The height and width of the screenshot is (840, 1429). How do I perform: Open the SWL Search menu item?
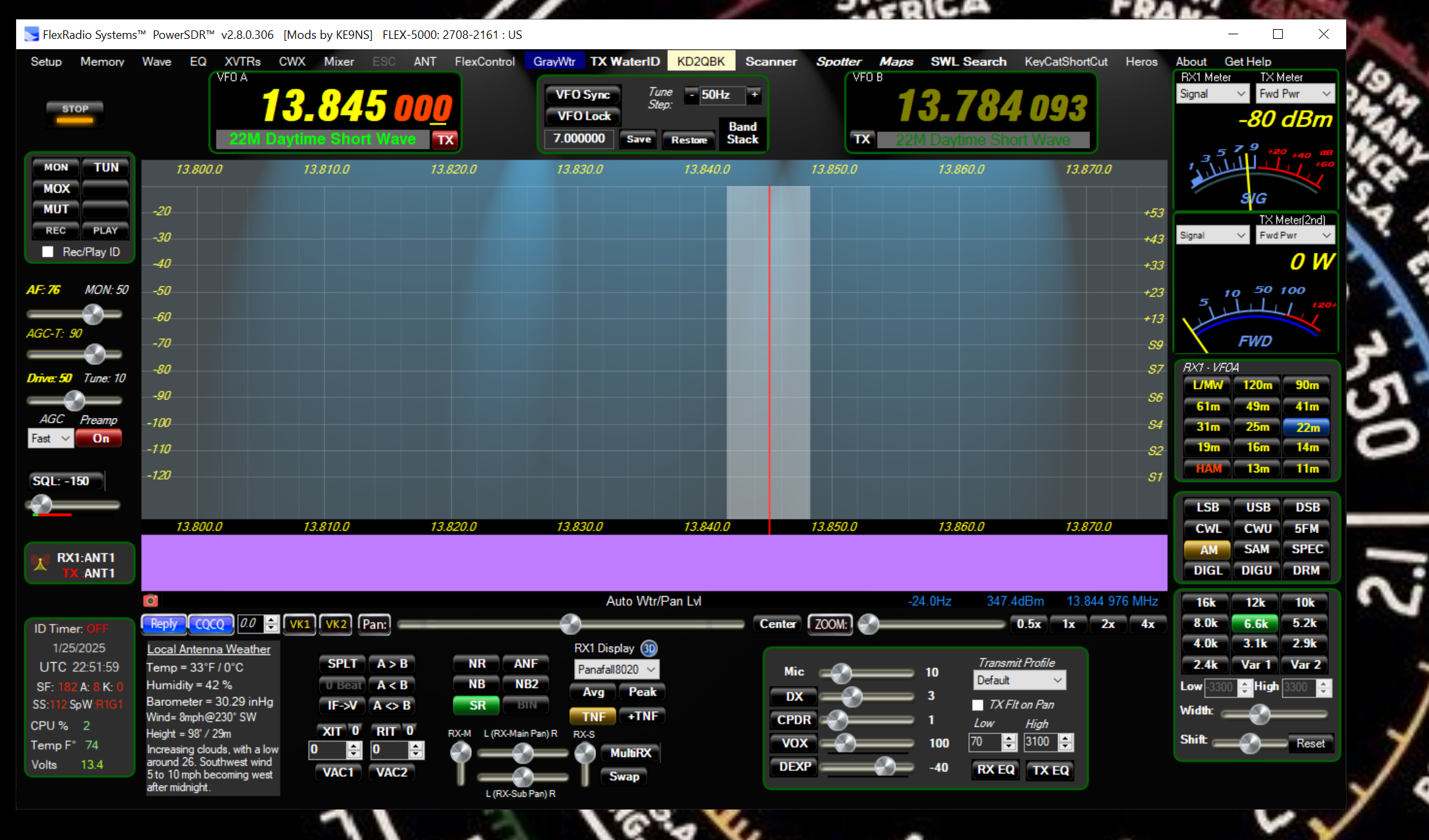pyautogui.click(x=968, y=61)
